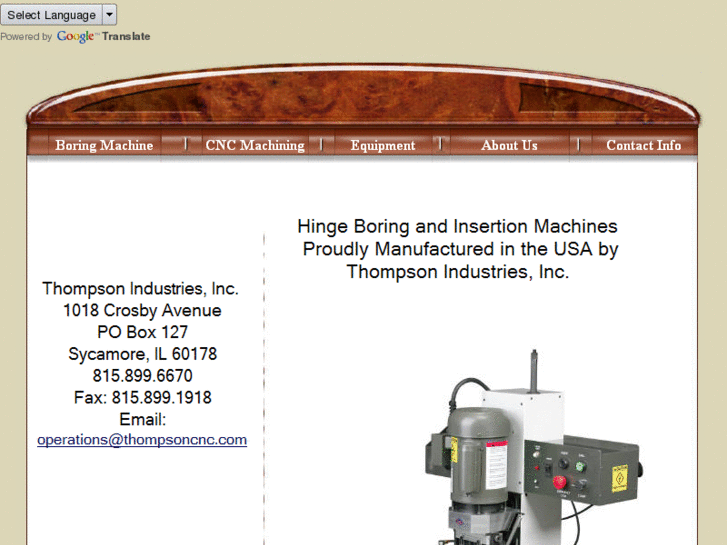Click the Sycamore, IL 60178 text
Viewport: 727px width, 545px height.
coord(142,354)
